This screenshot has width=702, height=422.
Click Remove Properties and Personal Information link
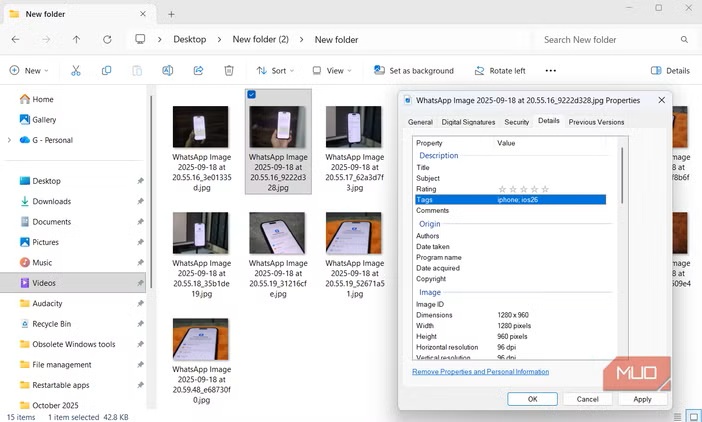[480, 371]
